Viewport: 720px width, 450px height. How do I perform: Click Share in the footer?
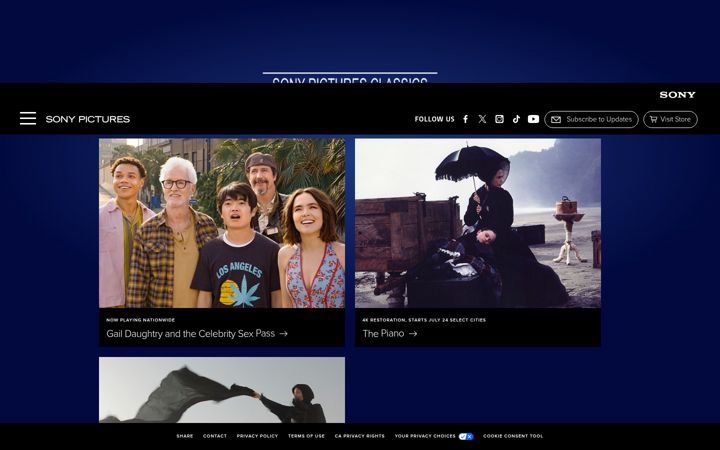click(x=185, y=436)
